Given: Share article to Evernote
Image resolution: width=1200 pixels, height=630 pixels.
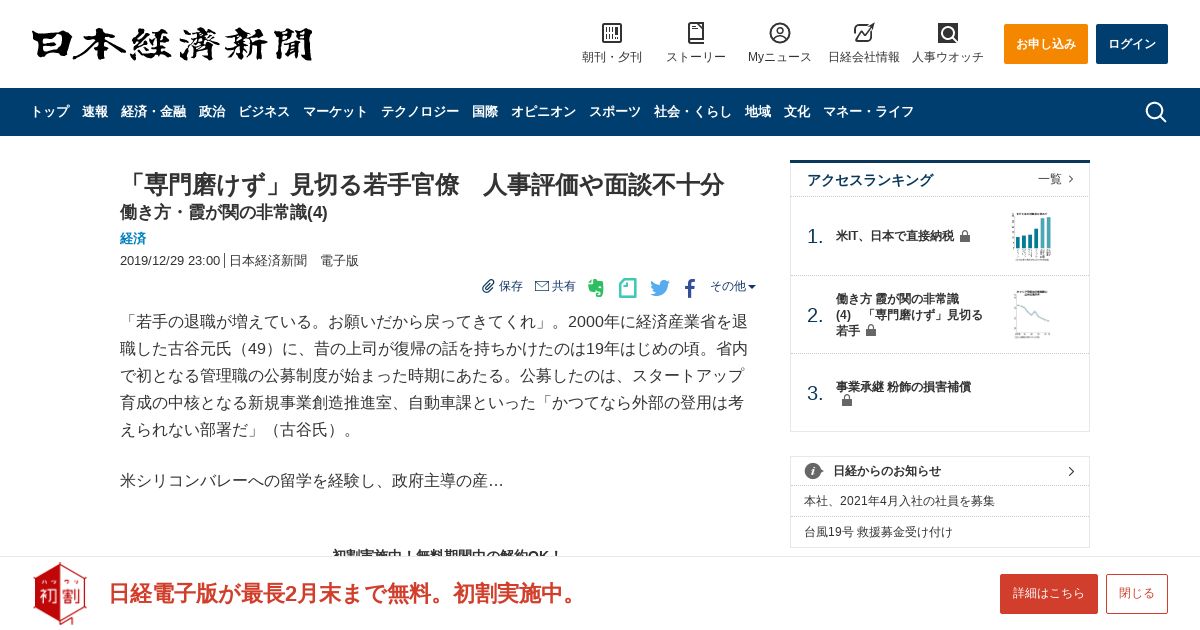Looking at the screenshot, I should [596, 288].
